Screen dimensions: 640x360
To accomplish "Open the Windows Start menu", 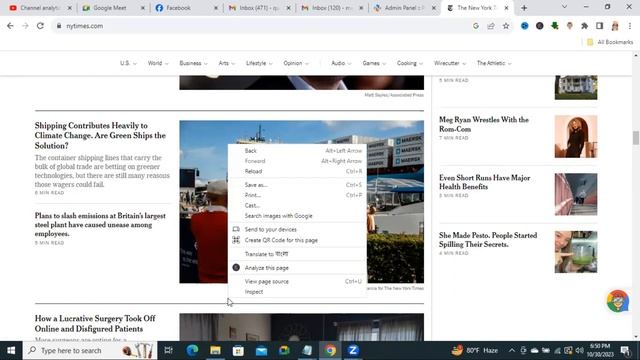I will point(11,350).
